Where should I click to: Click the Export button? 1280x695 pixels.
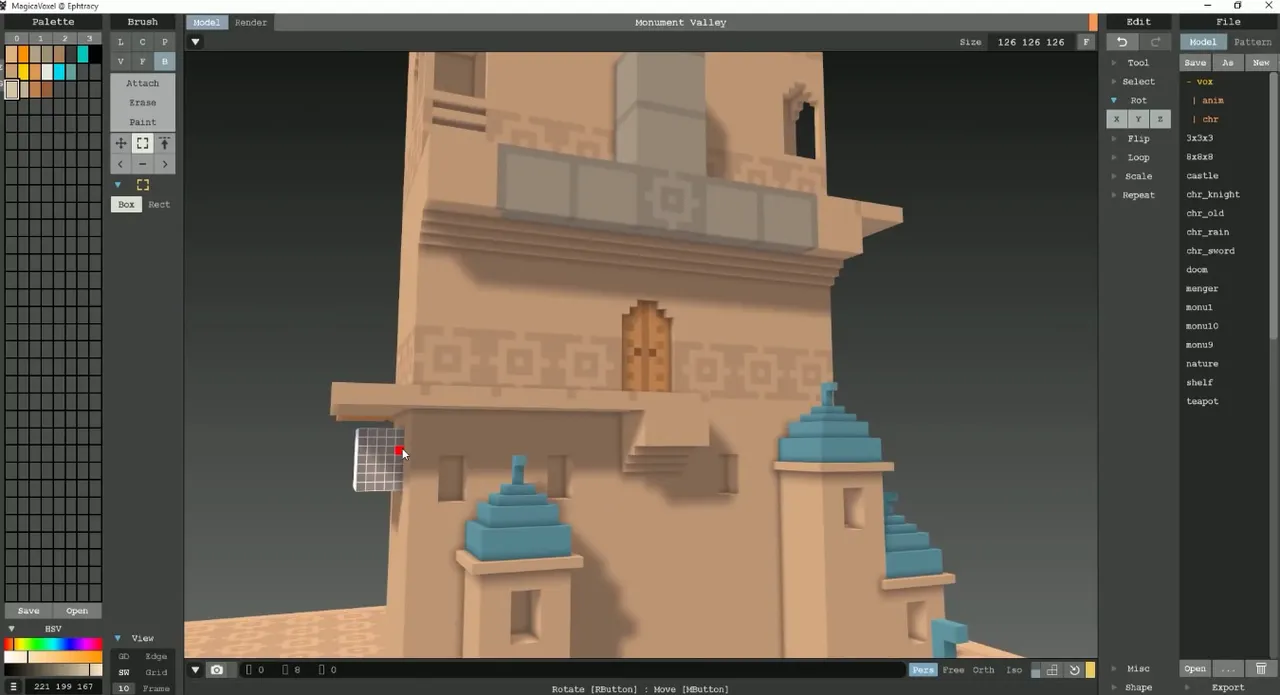1228,688
